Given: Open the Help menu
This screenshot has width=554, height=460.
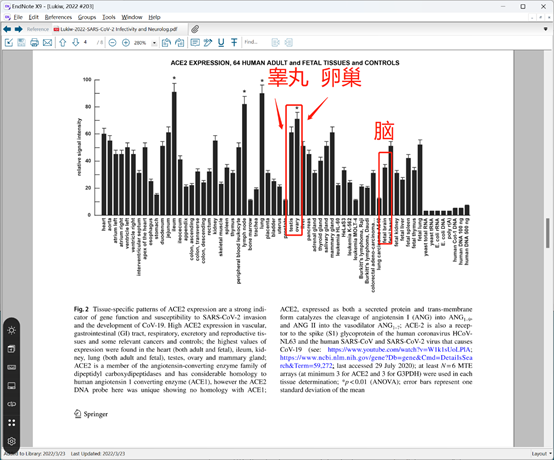Looking at the screenshot, I should coord(154,17).
